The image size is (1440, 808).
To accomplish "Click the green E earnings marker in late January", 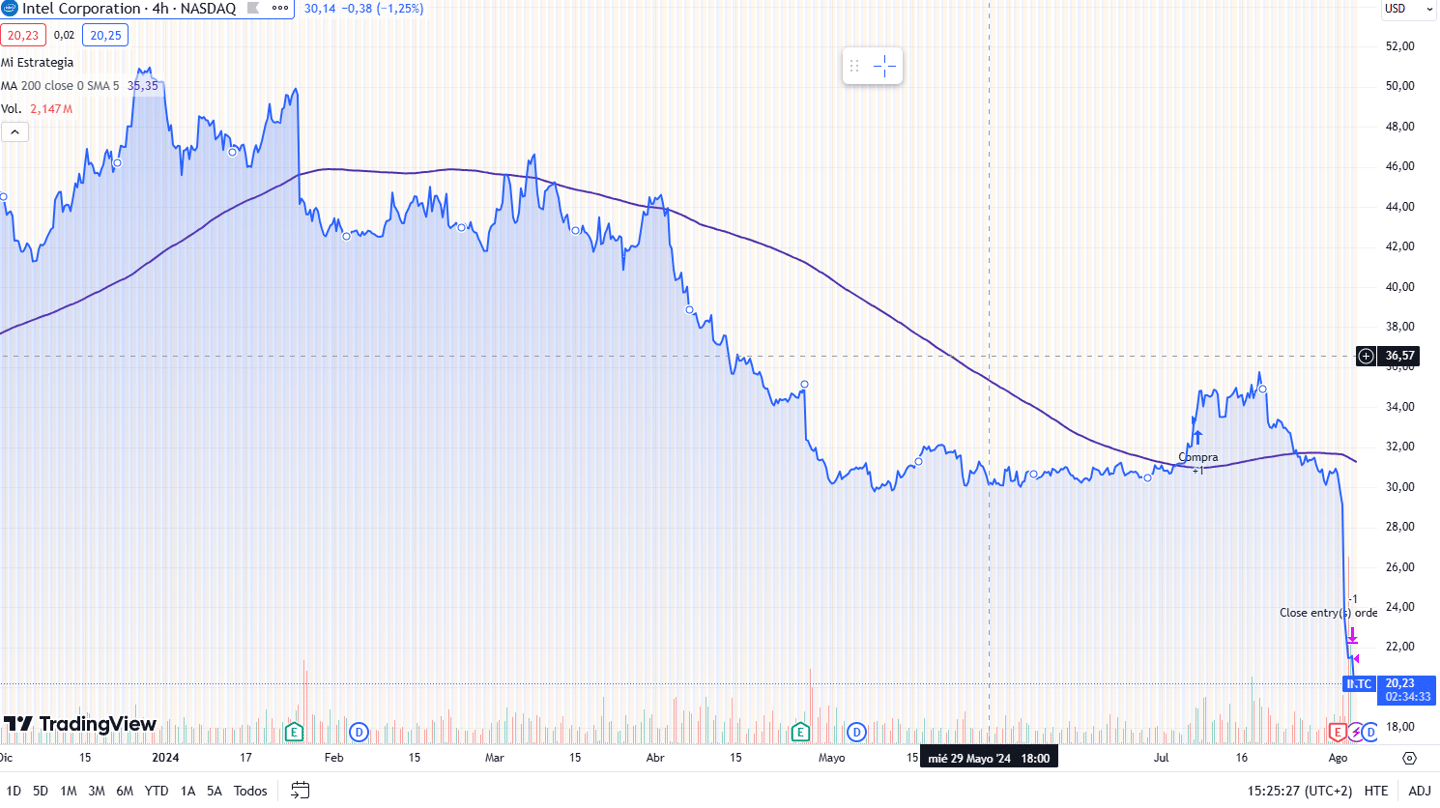I will coord(294,733).
